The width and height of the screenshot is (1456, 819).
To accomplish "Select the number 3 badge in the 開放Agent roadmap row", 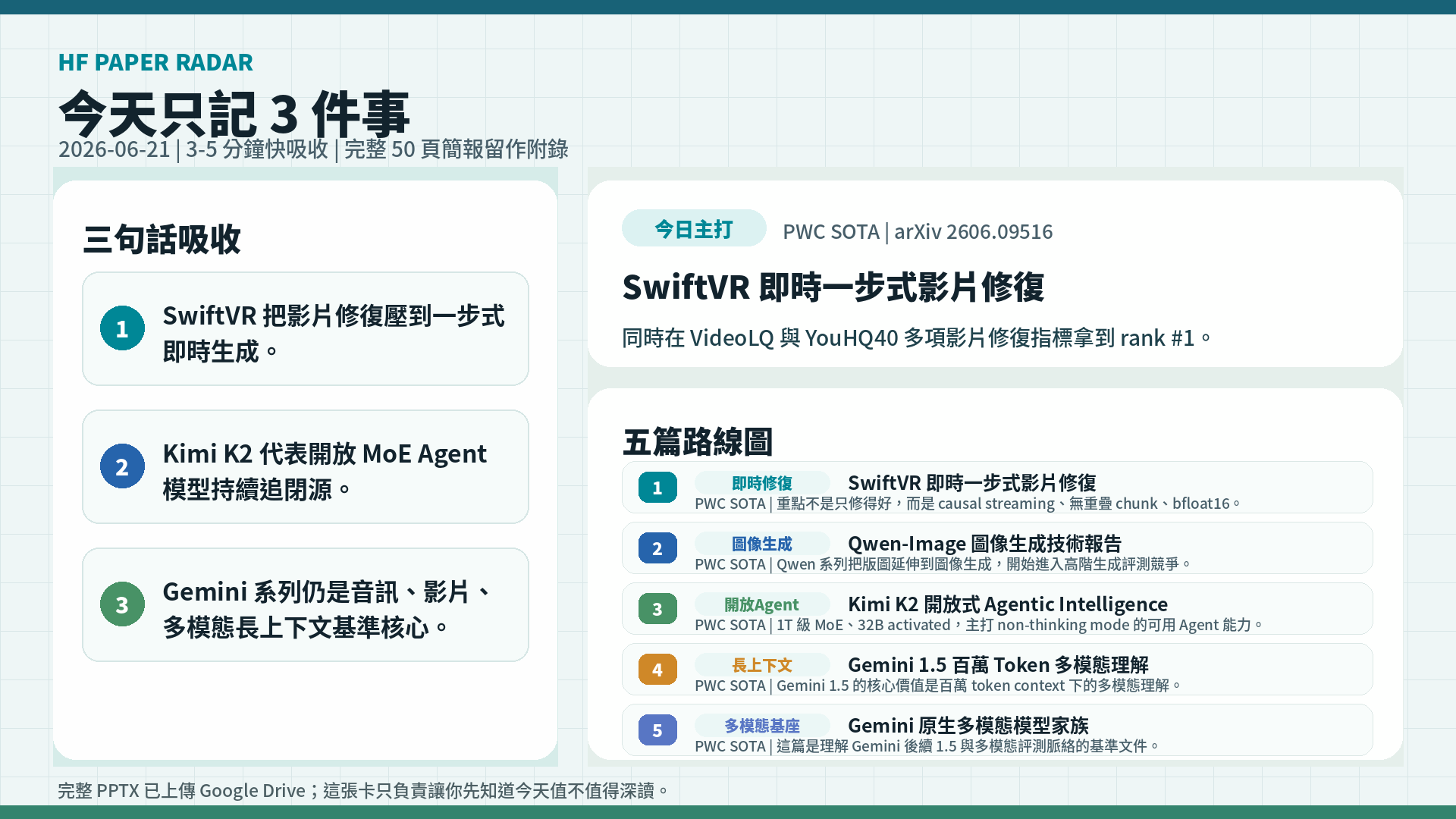I will (657, 609).
